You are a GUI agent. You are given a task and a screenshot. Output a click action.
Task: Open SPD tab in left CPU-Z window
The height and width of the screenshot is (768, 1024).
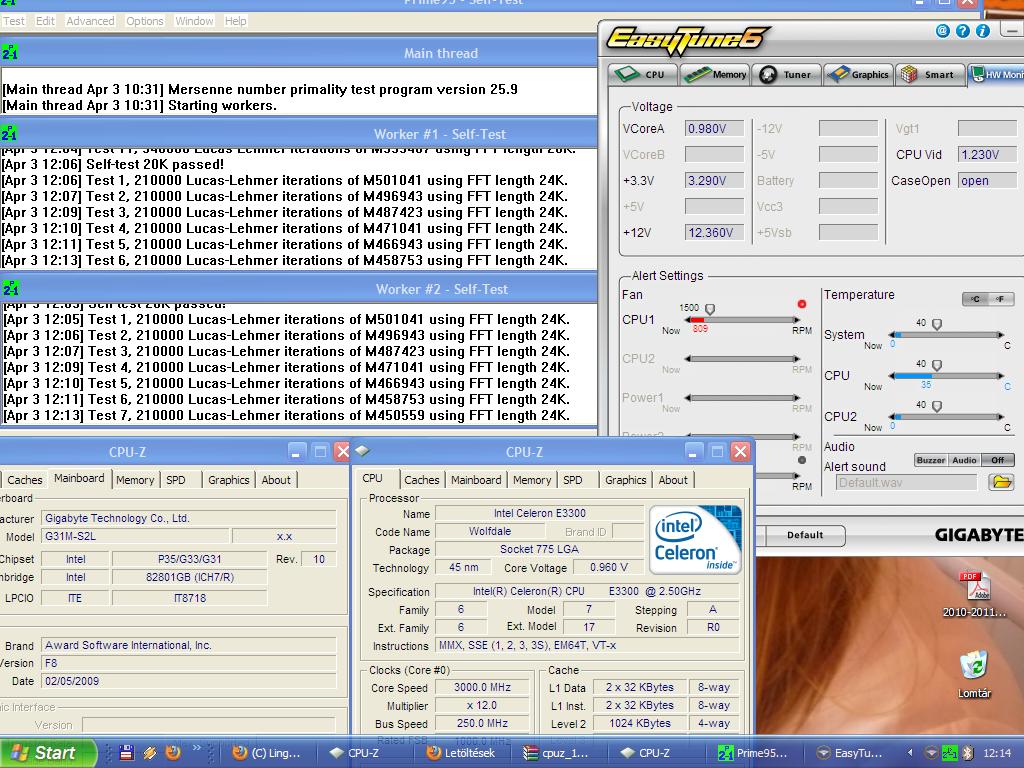(x=176, y=480)
